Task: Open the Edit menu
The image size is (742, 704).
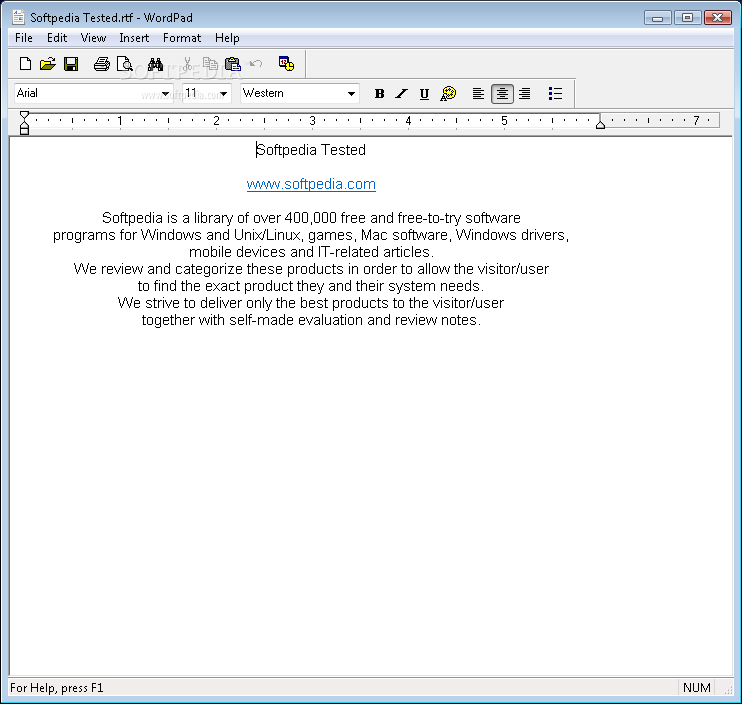Action: pos(57,38)
